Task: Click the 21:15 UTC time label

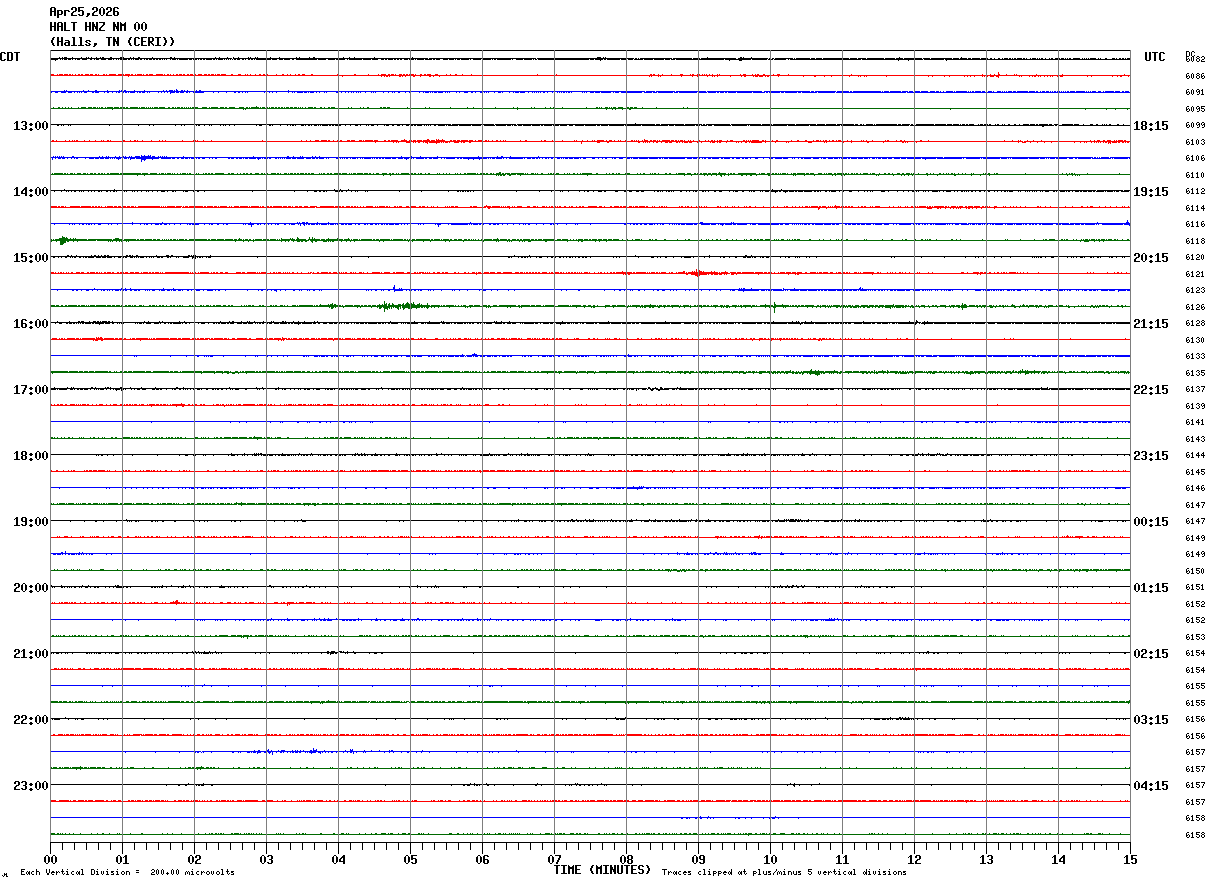Action: [1151, 324]
